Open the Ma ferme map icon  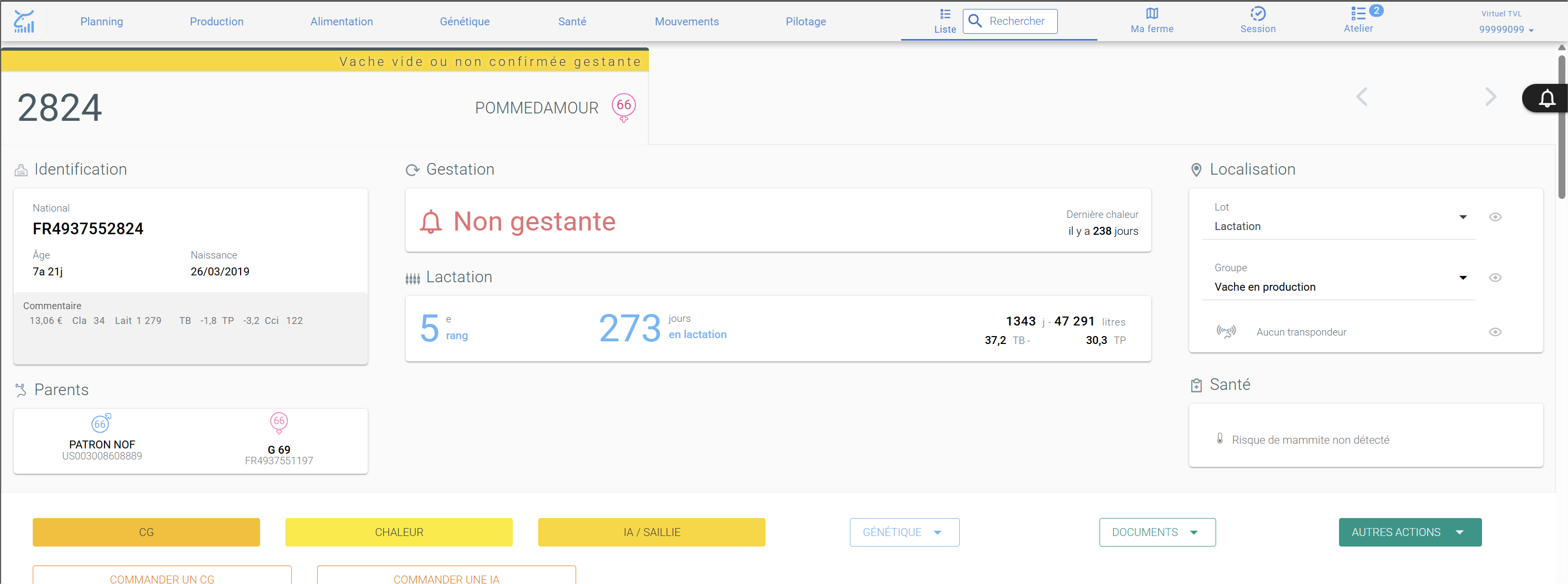1152,13
